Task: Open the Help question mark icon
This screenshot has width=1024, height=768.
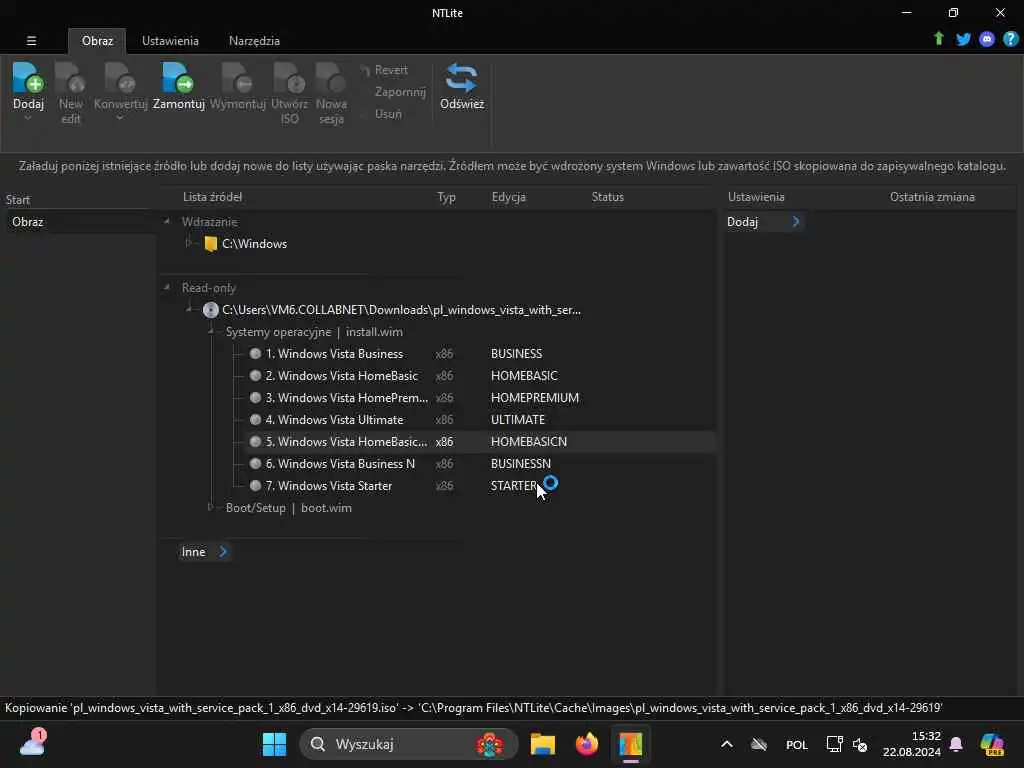Action: pyautogui.click(x=1010, y=39)
